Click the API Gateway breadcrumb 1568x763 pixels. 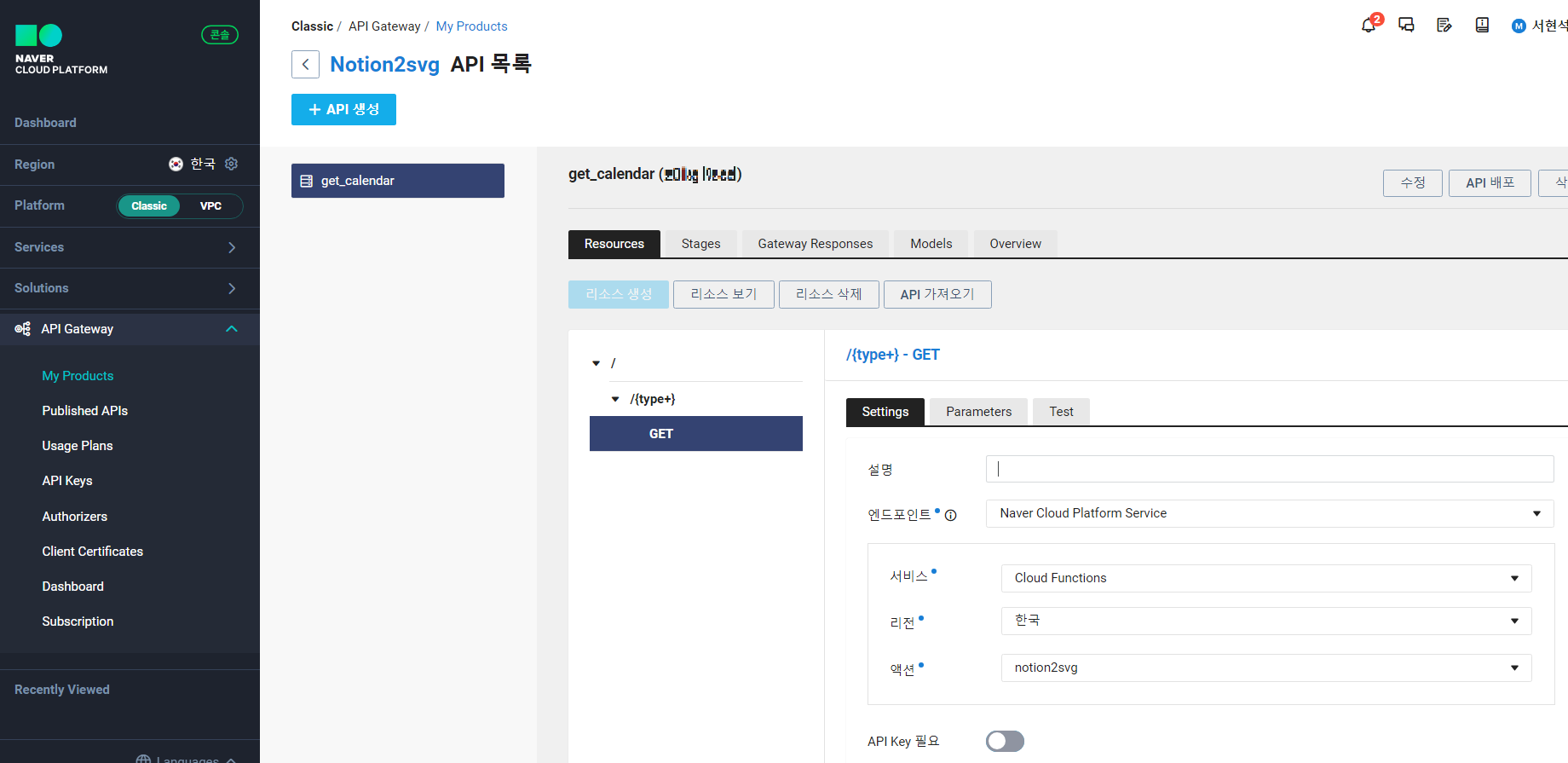click(x=384, y=26)
